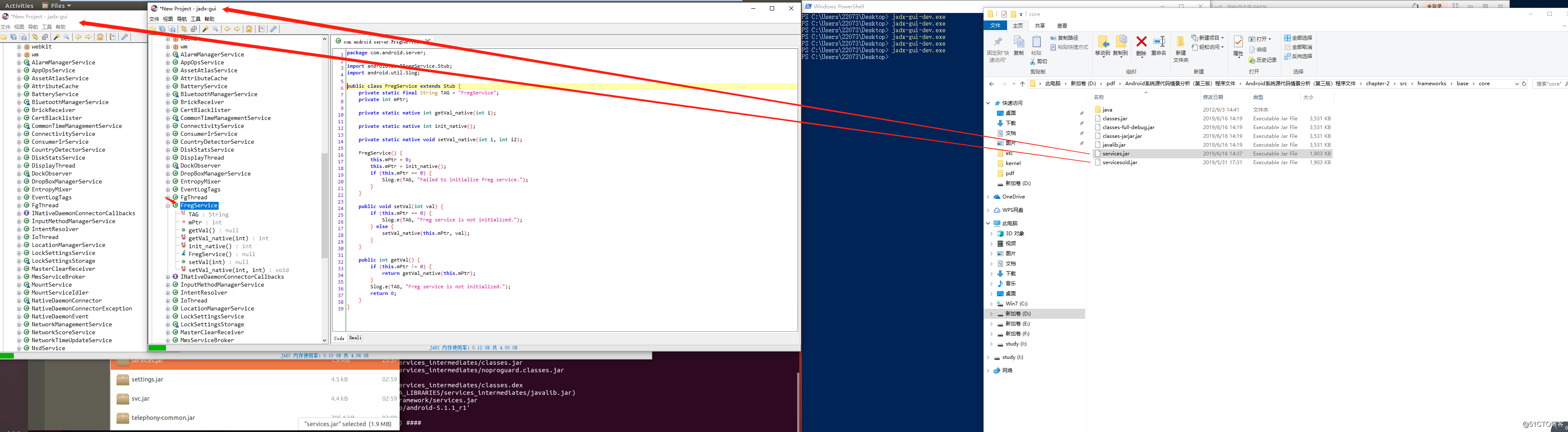This screenshot has width=1568, height=432.
Task: Click 反向选择 invert selection in Explorer
Action: click(1298, 56)
